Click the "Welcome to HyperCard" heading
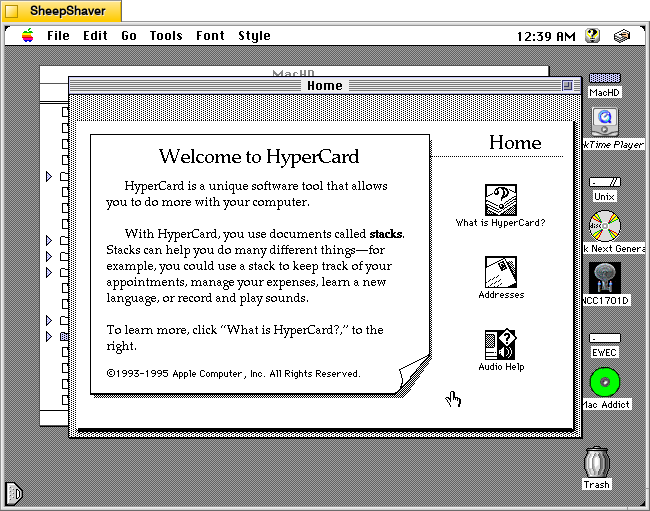The image size is (650, 511). [259, 156]
